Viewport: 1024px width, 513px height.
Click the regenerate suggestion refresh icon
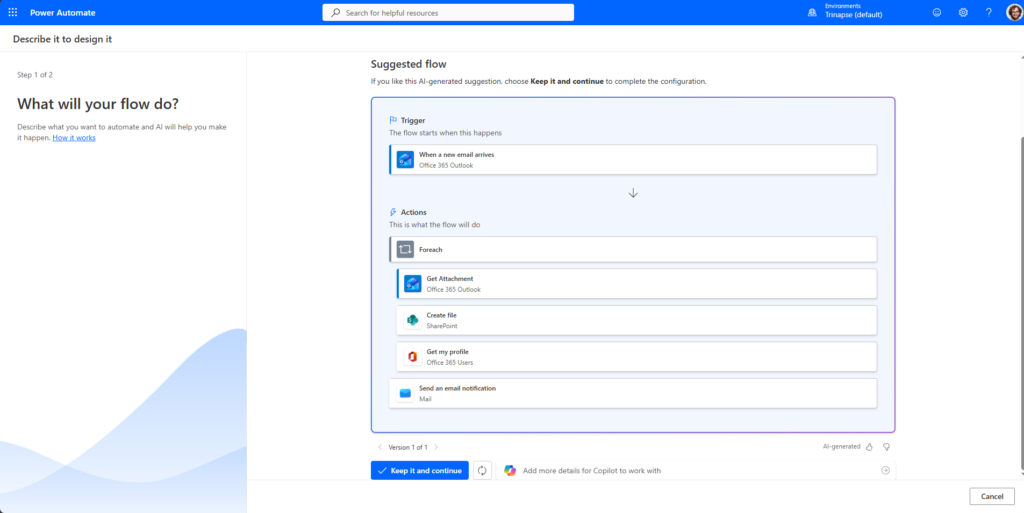click(x=482, y=470)
